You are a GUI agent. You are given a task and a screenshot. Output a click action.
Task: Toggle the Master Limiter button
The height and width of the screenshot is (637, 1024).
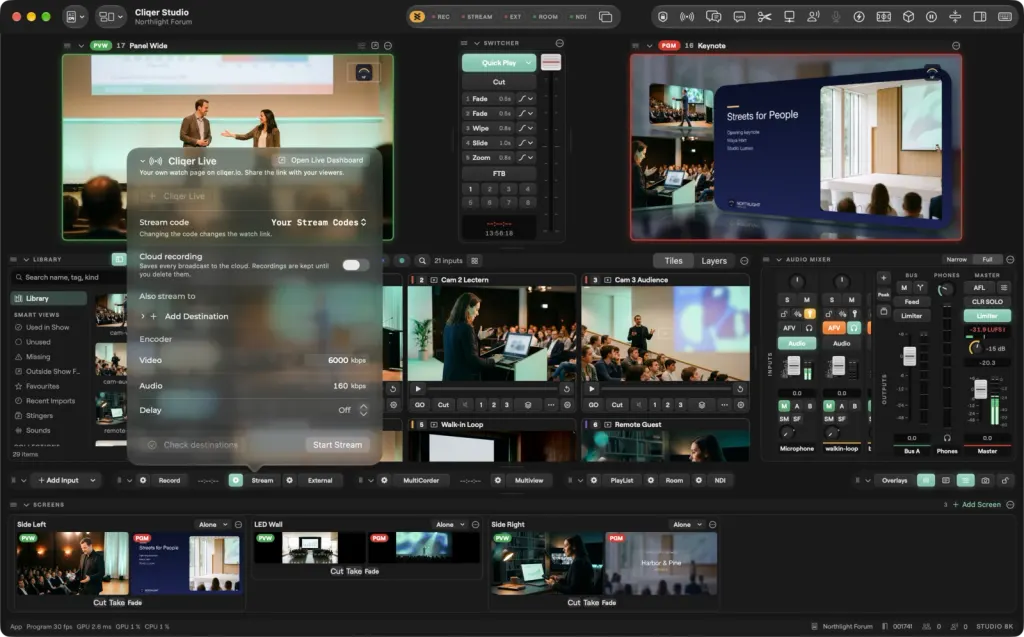987,316
